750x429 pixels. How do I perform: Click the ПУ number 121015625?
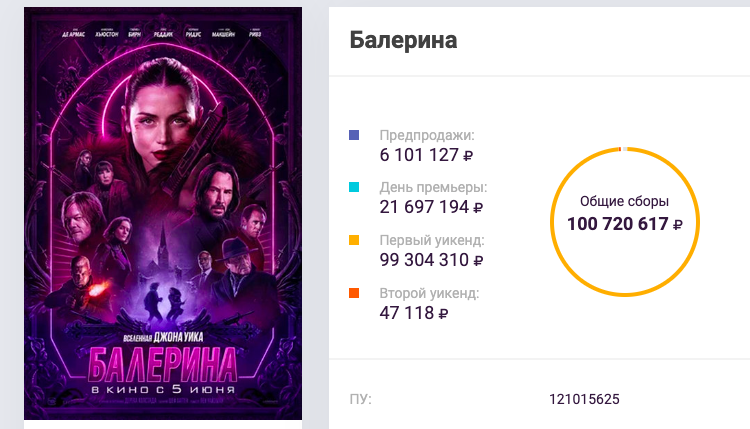(584, 400)
